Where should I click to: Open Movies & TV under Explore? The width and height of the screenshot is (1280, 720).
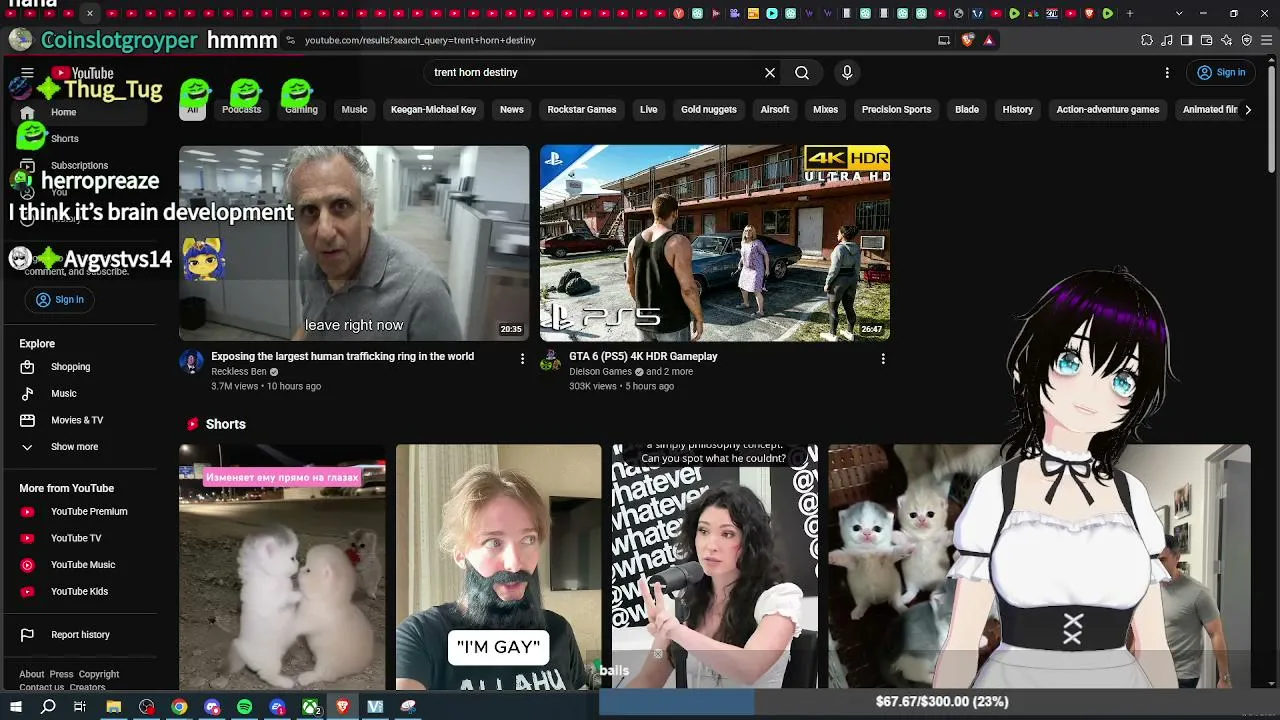point(77,420)
